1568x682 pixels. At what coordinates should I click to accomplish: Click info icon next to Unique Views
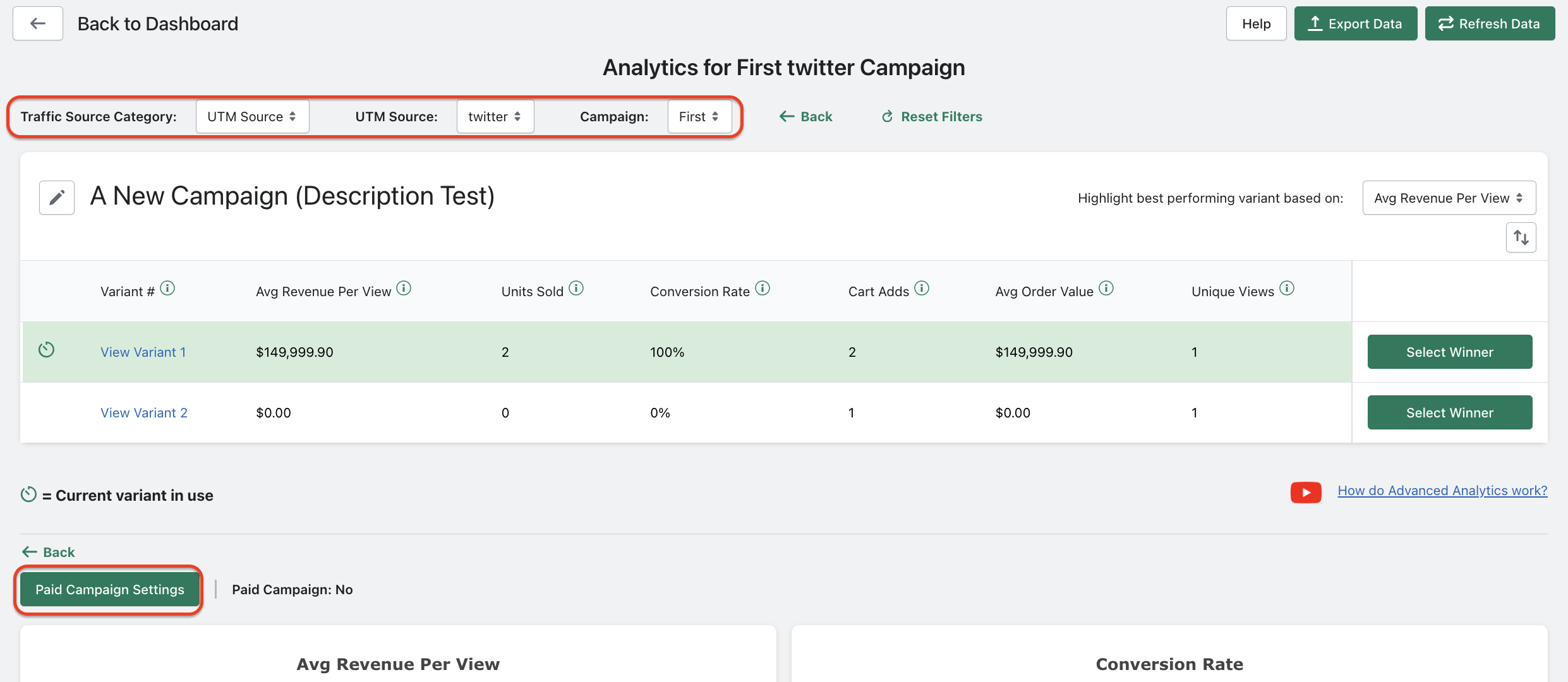pos(1287,289)
